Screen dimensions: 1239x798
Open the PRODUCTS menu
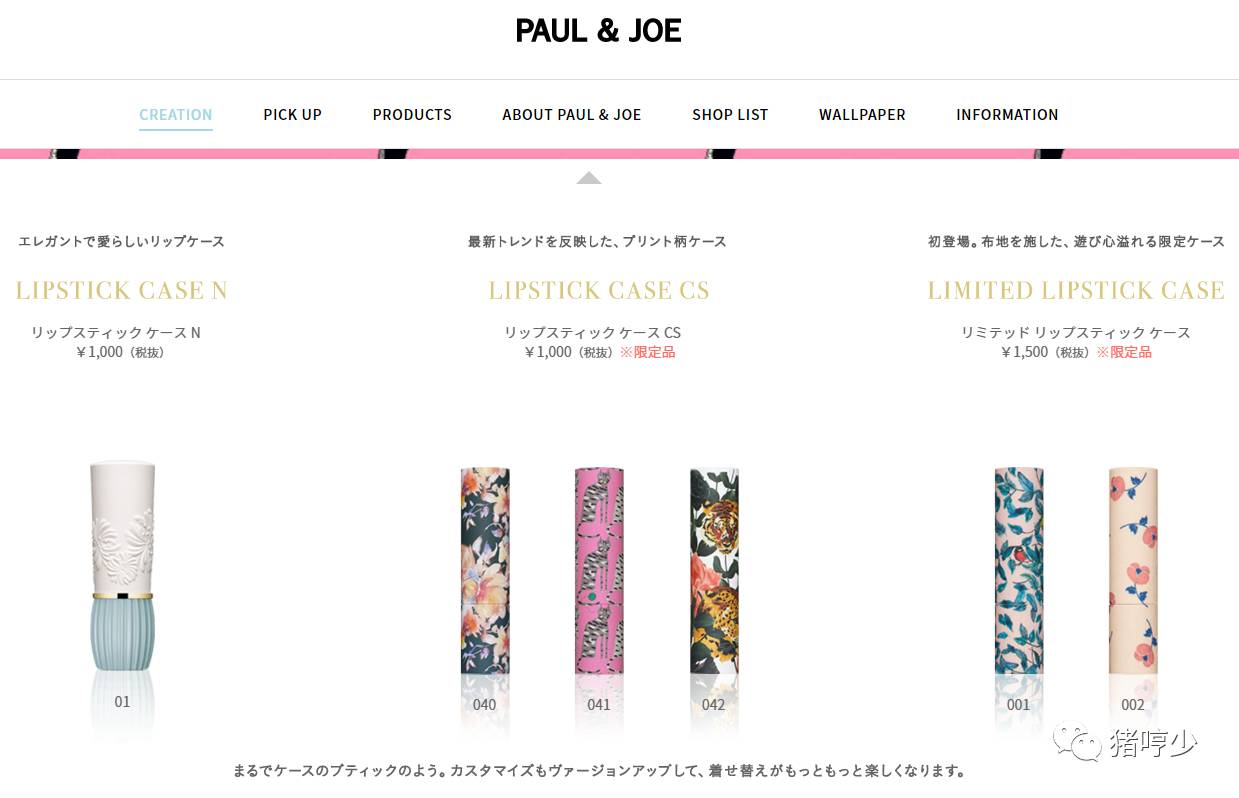[412, 114]
